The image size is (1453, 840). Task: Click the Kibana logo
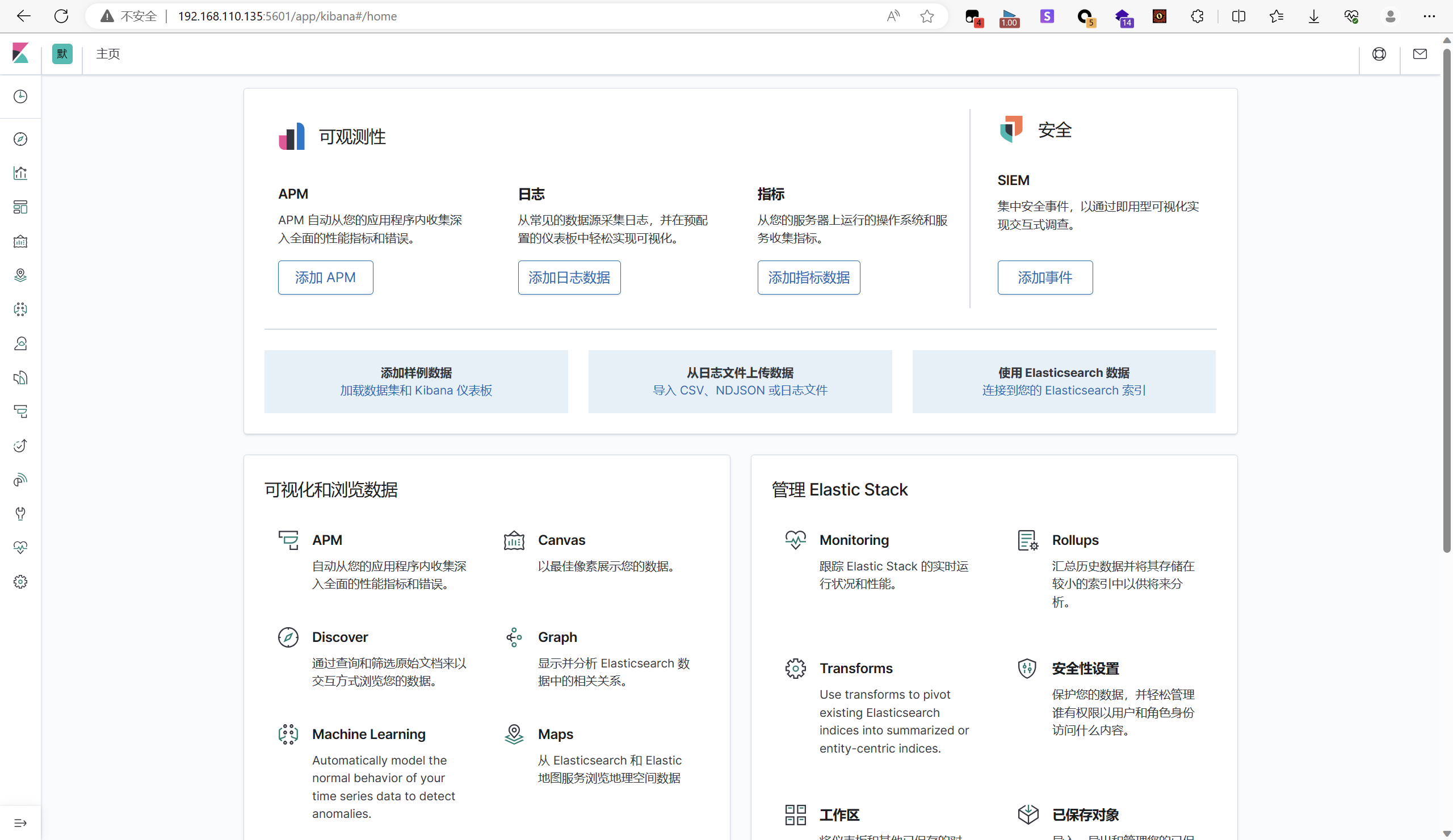coord(20,53)
